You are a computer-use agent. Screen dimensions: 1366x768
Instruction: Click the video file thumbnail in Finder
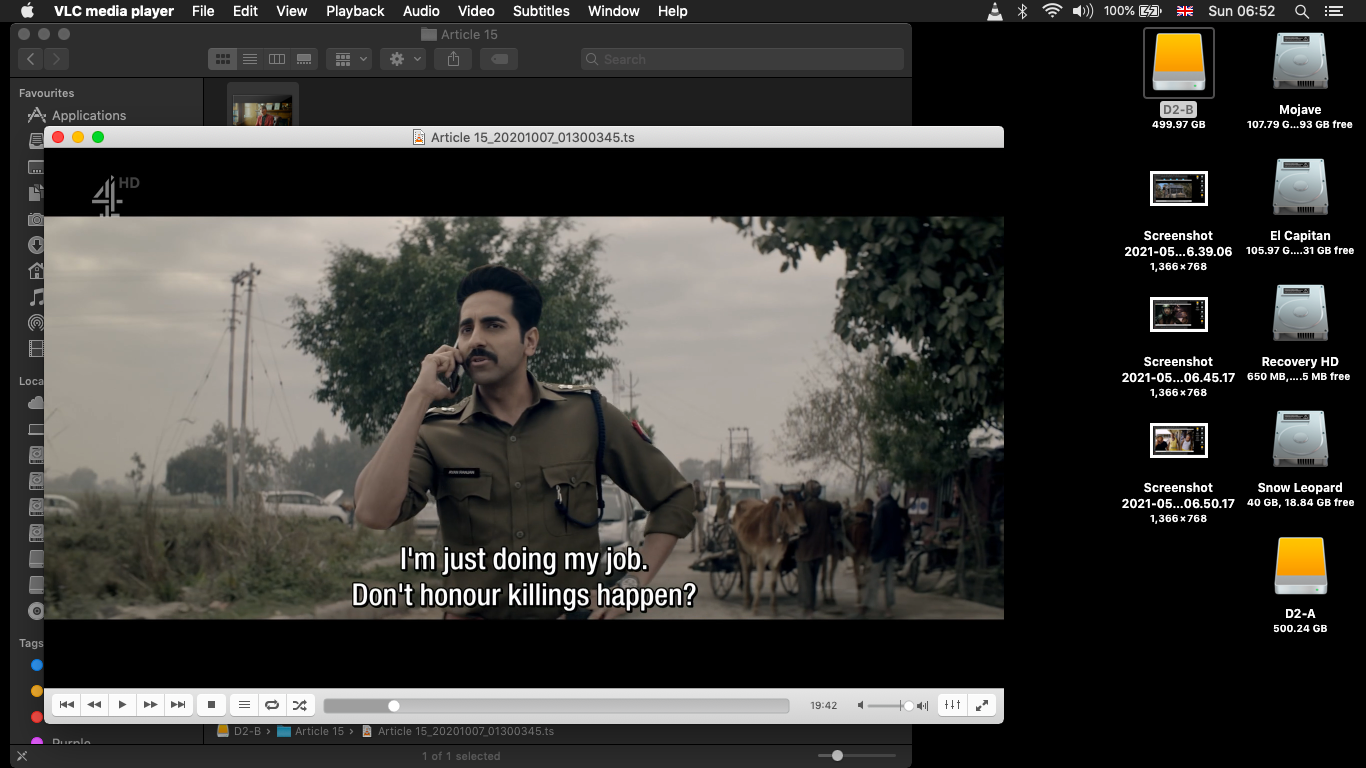pyautogui.click(x=263, y=110)
